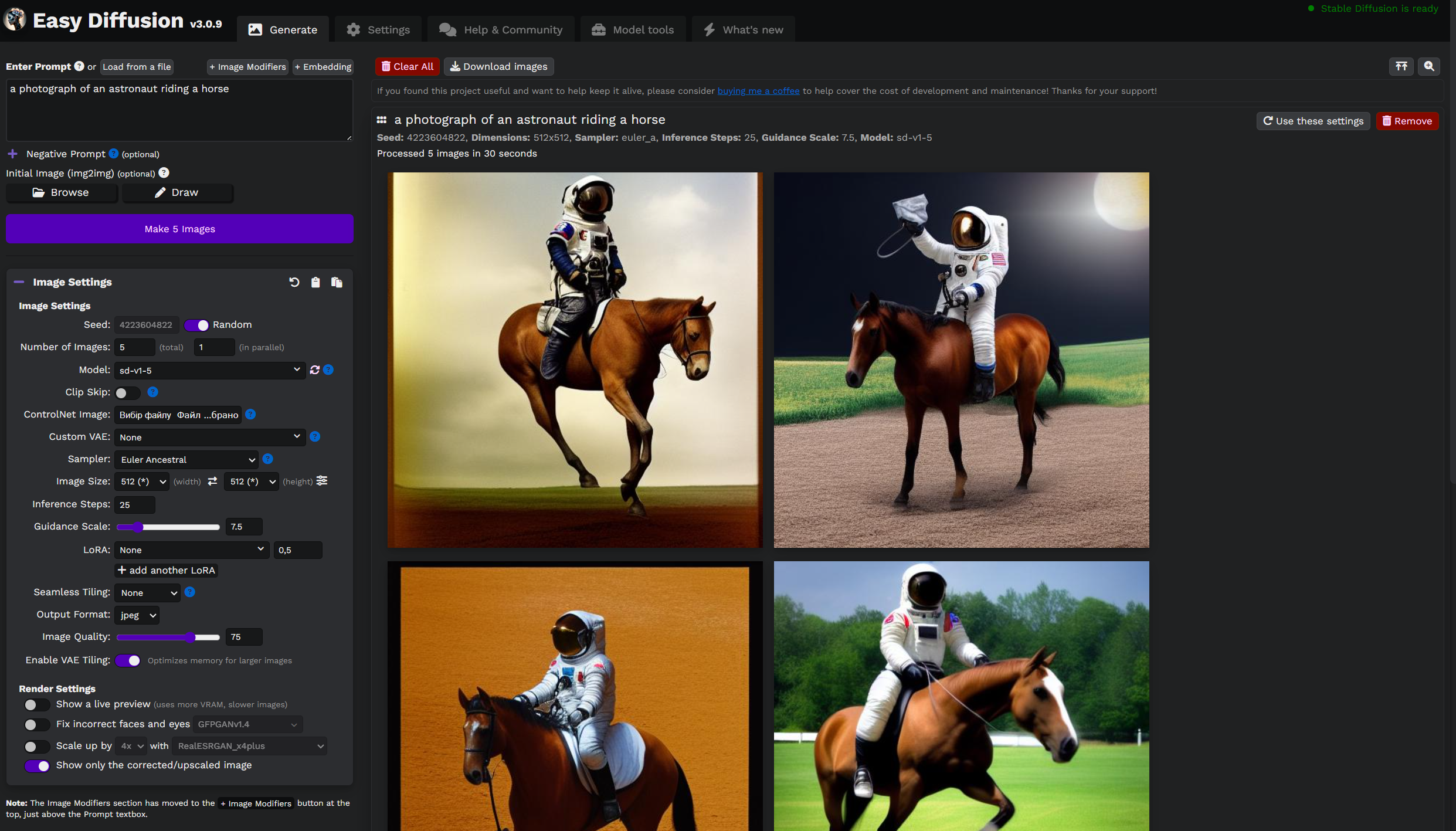Switch to the Settings tab
Image resolution: width=1456 pixels, height=831 pixels.
pyautogui.click(x=378, y=29)
